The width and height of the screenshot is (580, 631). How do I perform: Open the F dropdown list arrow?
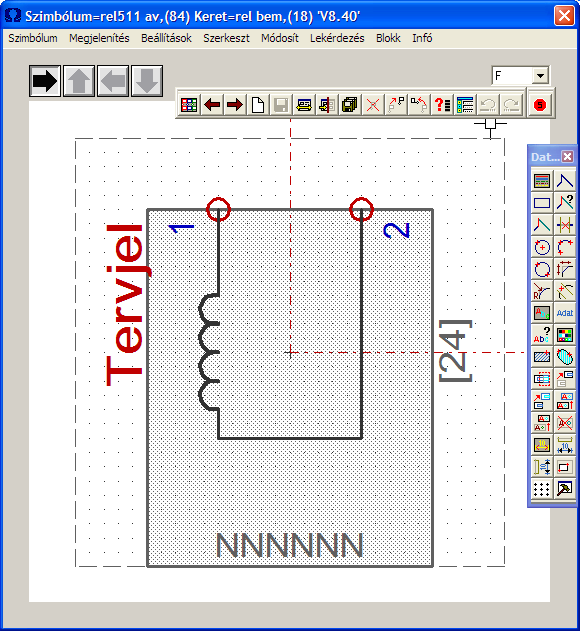click(540, 76)
